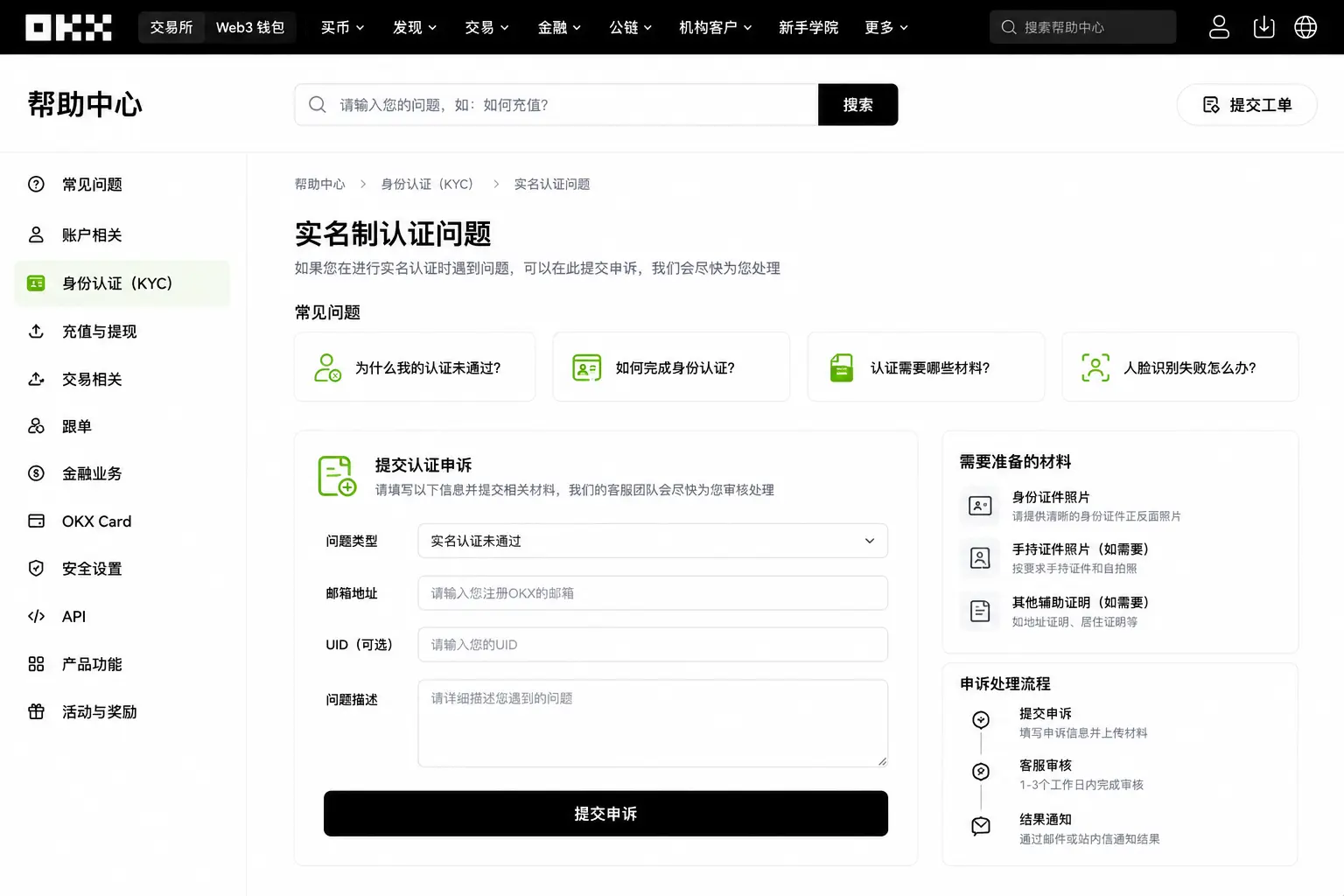Click the OKX Card sidebar icon
The width and height of the screenshot is (1344, 896).
pos(36,521)
